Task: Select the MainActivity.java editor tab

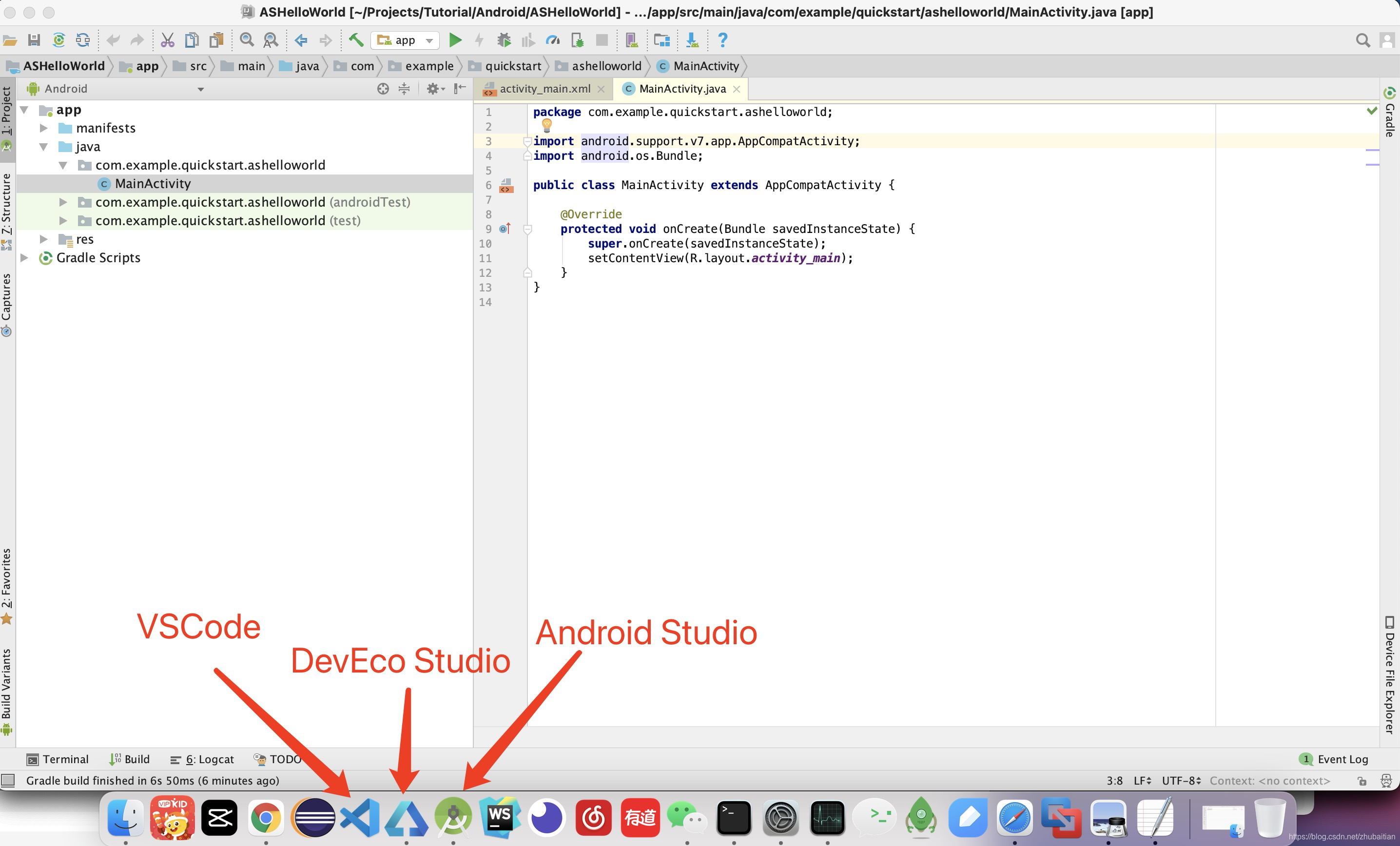Action: (x=681, y=89)
